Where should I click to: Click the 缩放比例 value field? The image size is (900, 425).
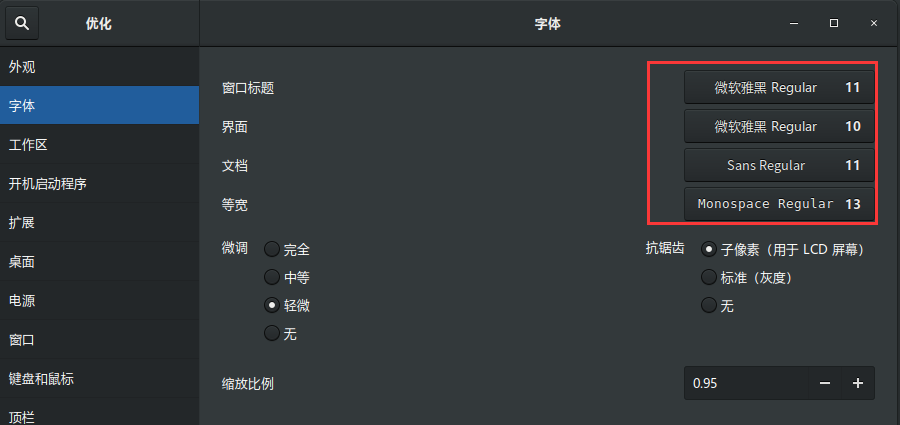point(746,383)
